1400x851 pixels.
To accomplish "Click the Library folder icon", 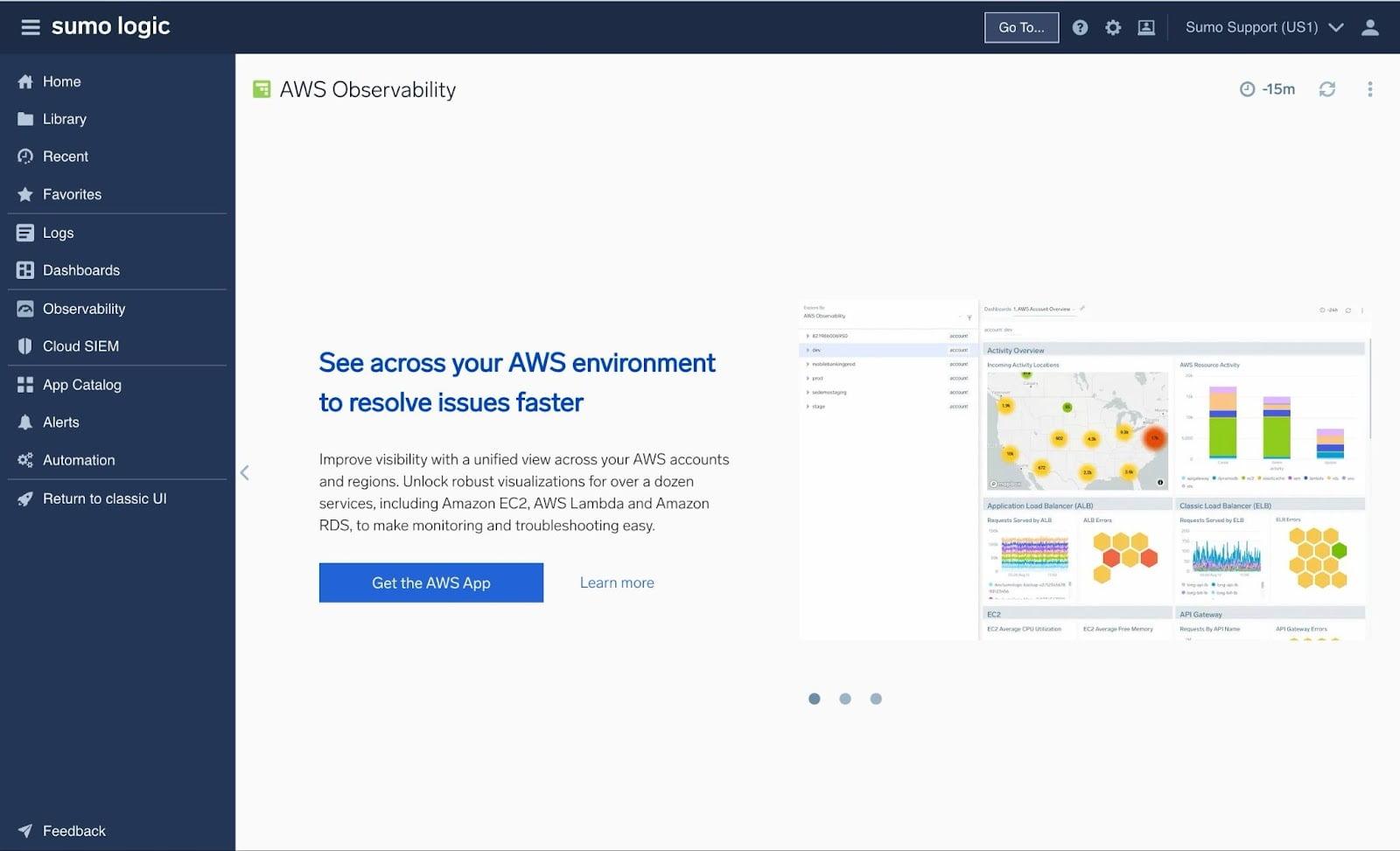I will (25, 119).
